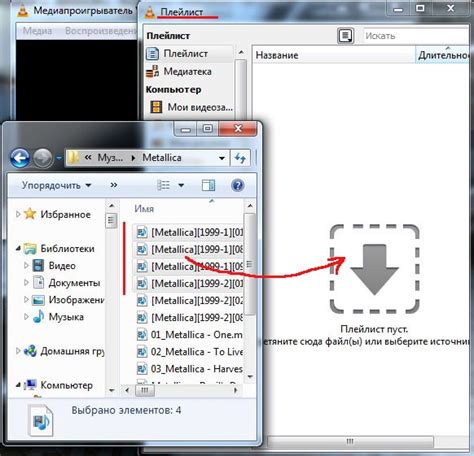This screenshot has height=456, width=474.
Task: Click the Искать search field in playlist
Action: coord(416,35)
